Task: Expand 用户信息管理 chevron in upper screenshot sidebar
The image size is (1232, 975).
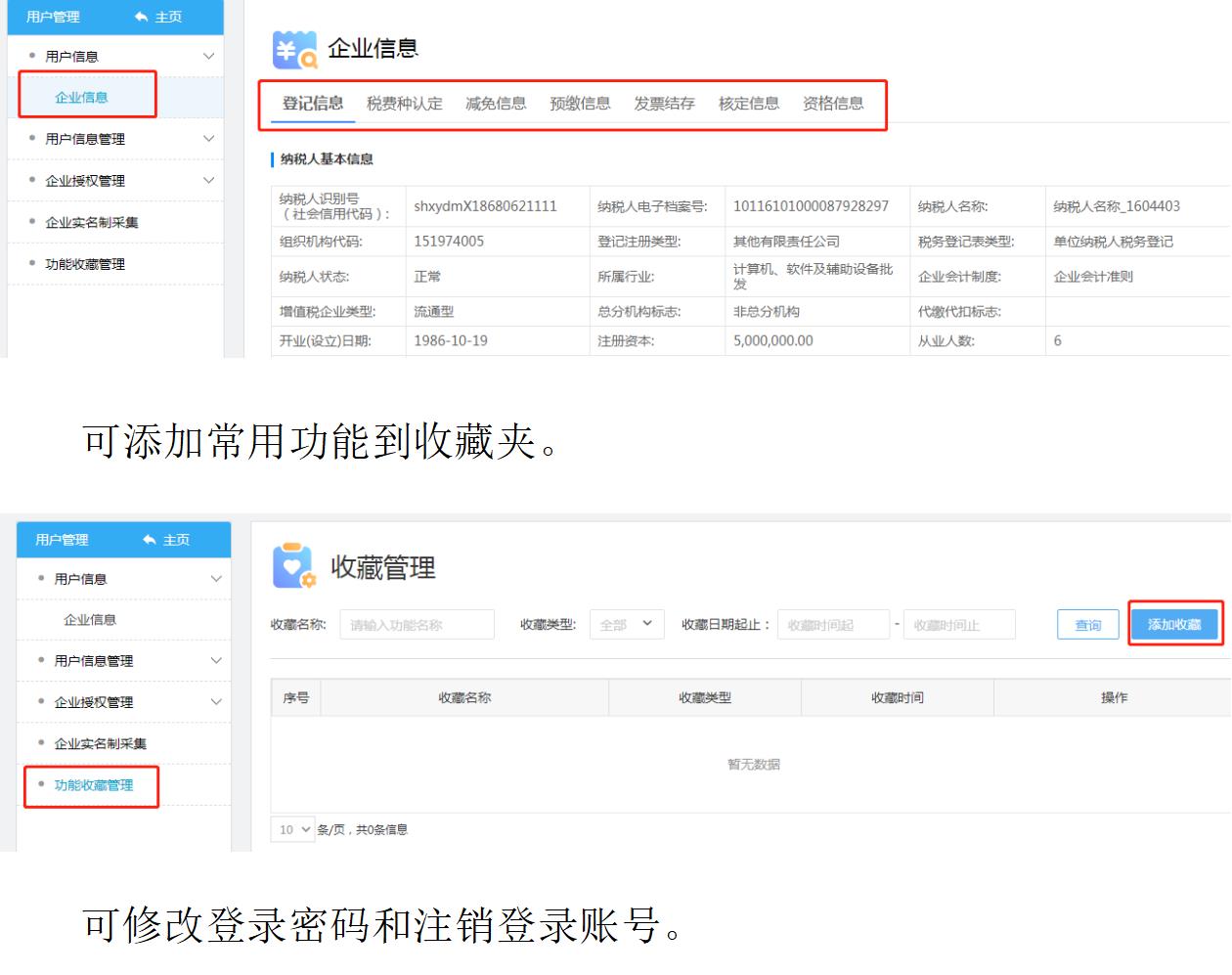Action: point(208,139)
